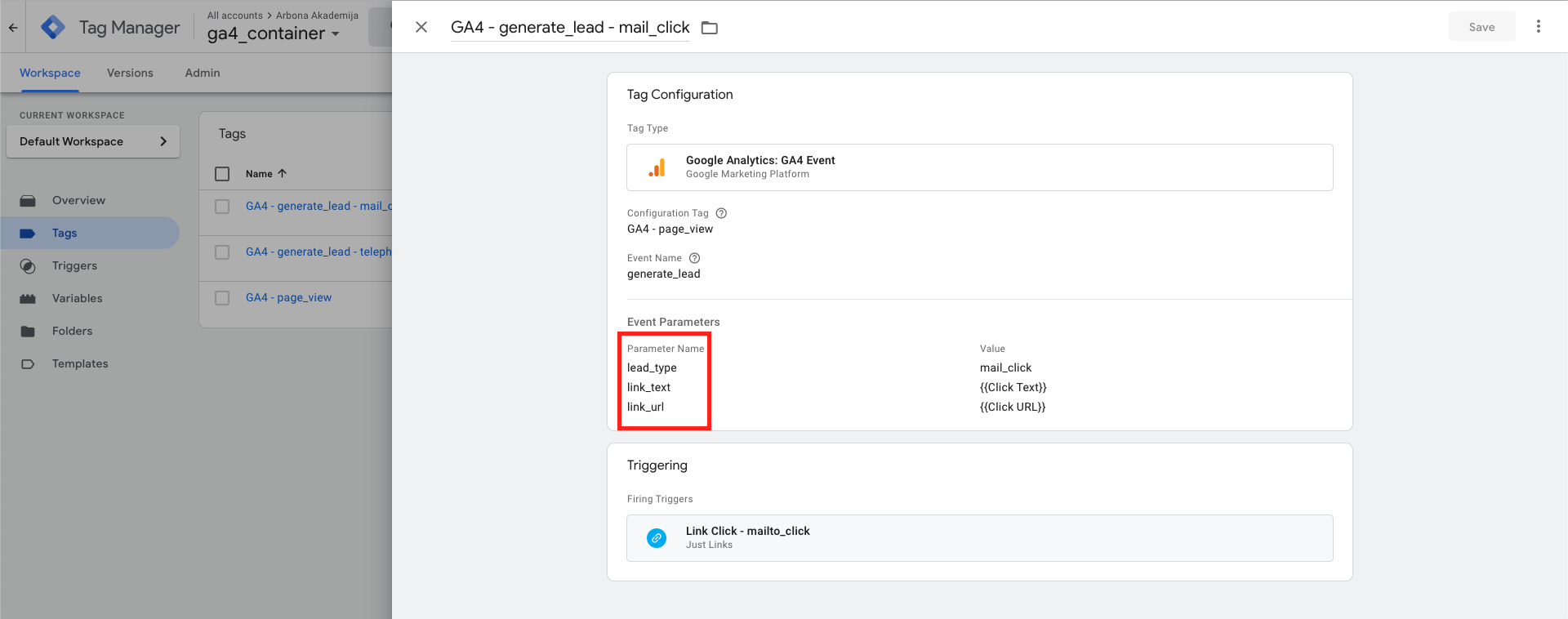Click the Save button
Image resolution: width=1568 pixels, height=619 pixels.
pos(1481,27)
